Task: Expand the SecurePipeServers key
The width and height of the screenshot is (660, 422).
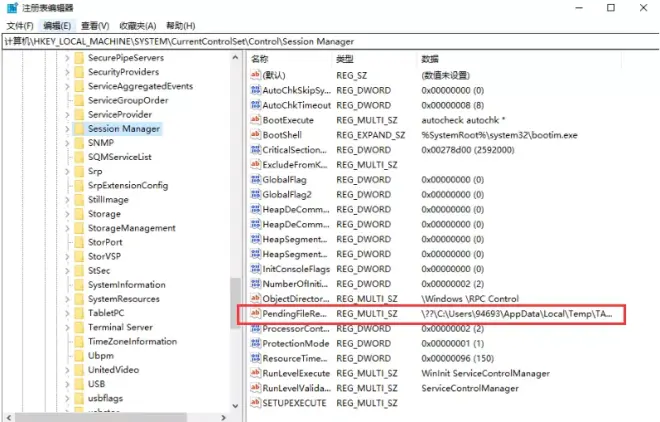Action: tap(67, 58)
